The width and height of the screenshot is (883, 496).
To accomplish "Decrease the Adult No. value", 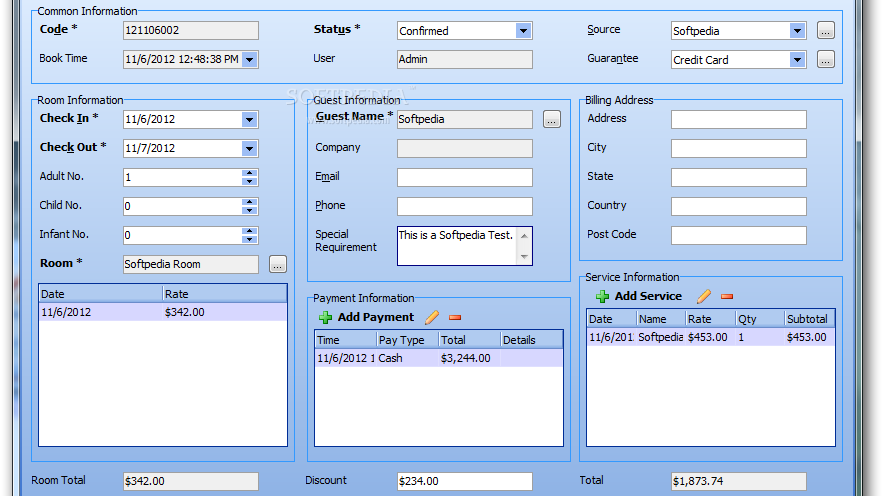I will click(249, 181).
